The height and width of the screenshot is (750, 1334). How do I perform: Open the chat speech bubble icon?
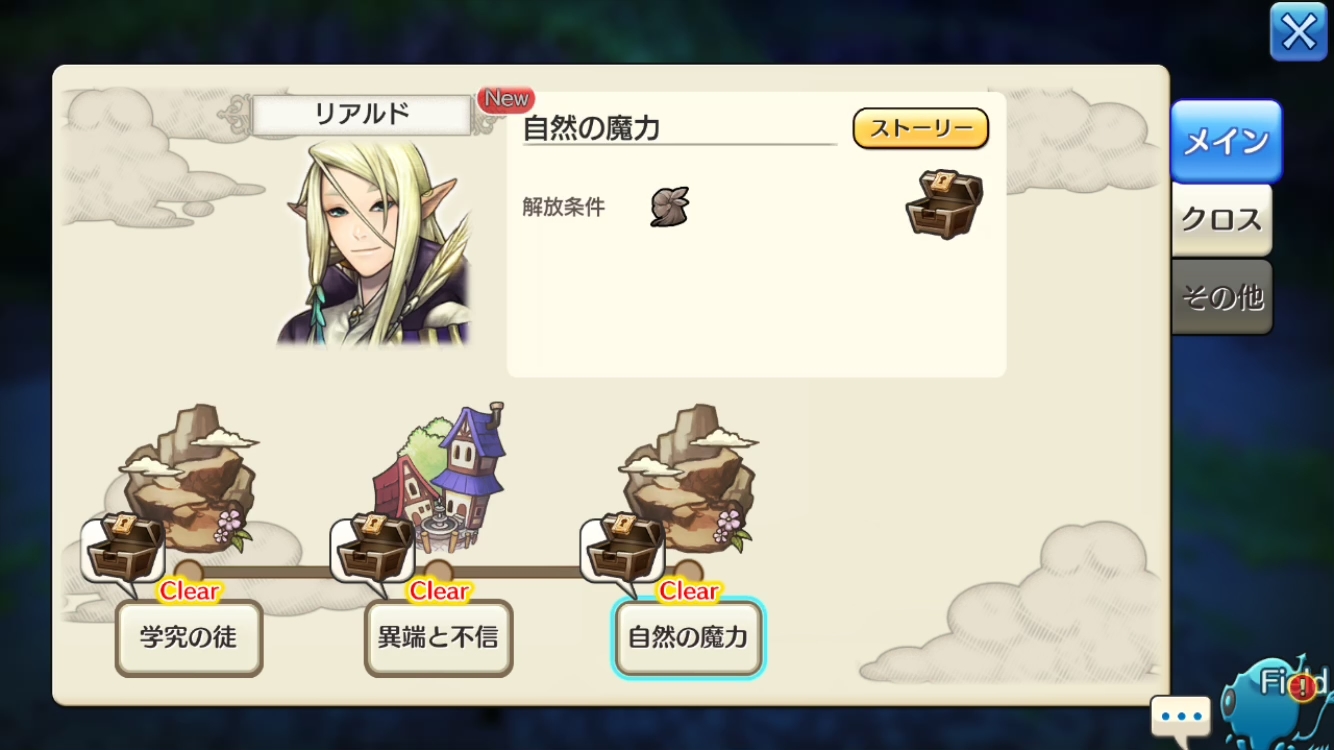(1181, 716)
